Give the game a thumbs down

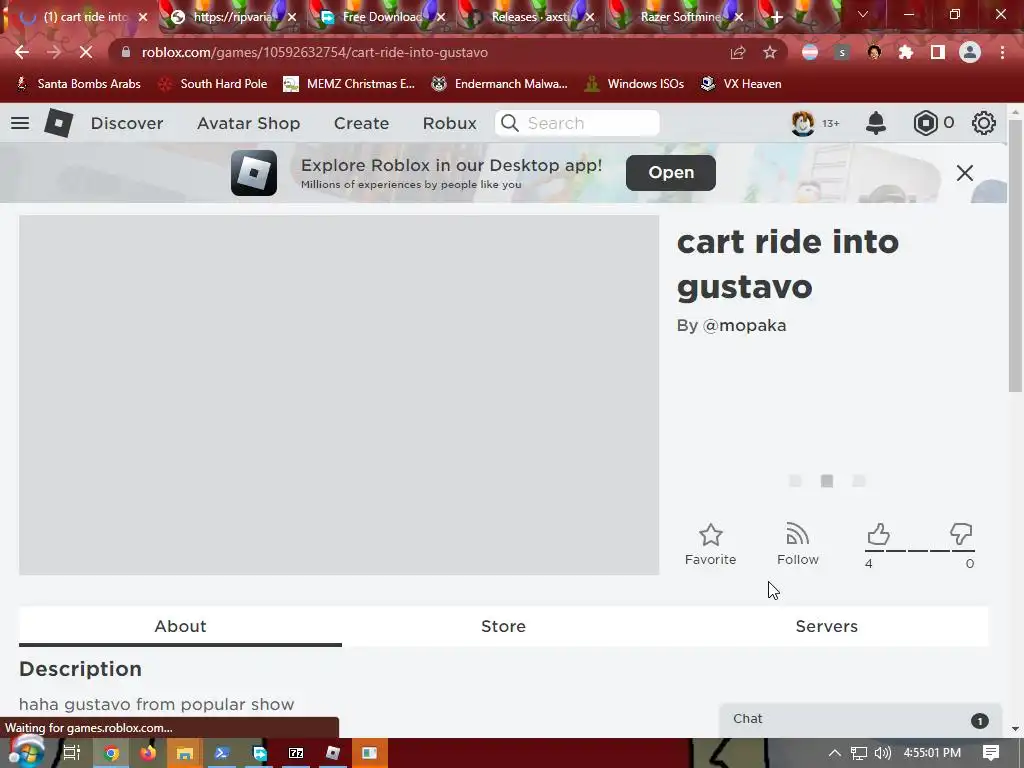[x=961, y=534]
